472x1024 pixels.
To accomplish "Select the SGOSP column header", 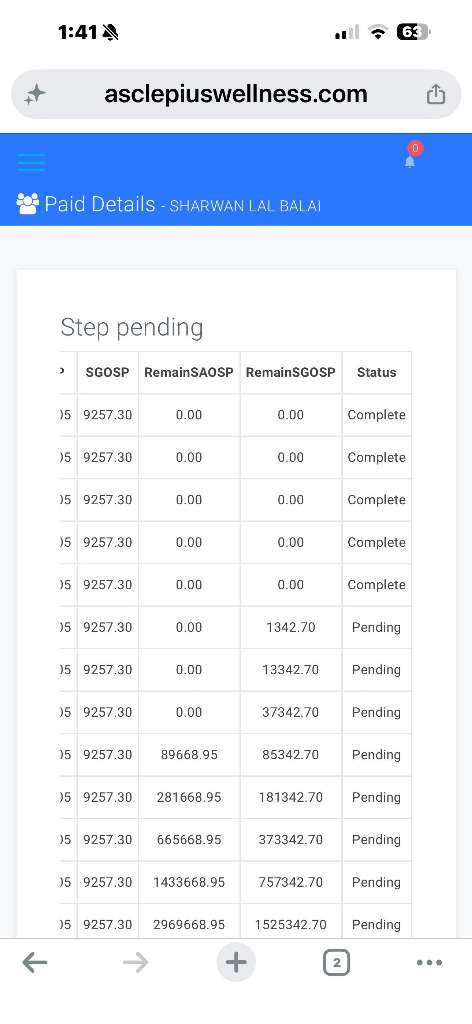I will [108, 372].
